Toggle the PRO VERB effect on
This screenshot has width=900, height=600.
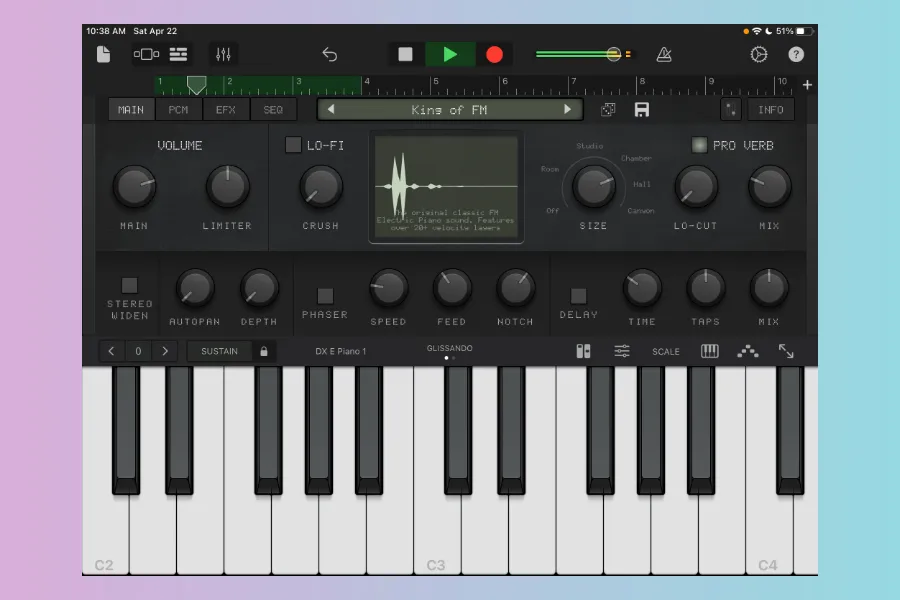click(x=700, y=145)
